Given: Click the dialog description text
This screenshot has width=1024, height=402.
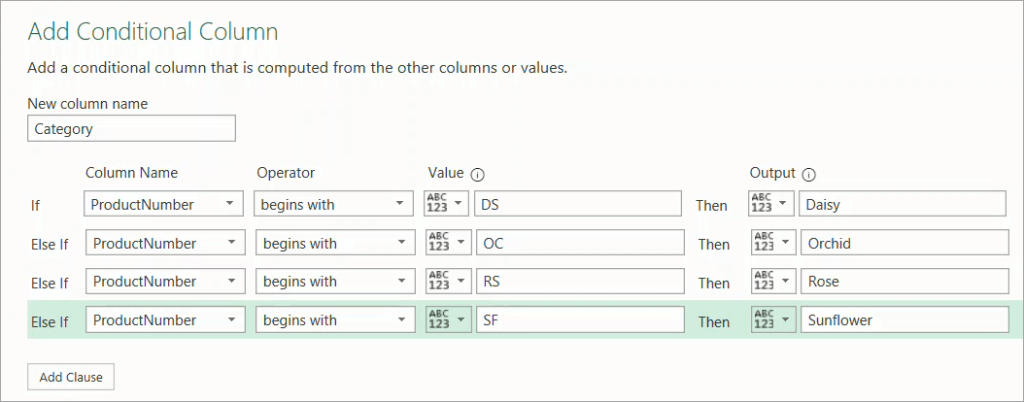Looking at the screenshot, I should (x=297, y=68).
